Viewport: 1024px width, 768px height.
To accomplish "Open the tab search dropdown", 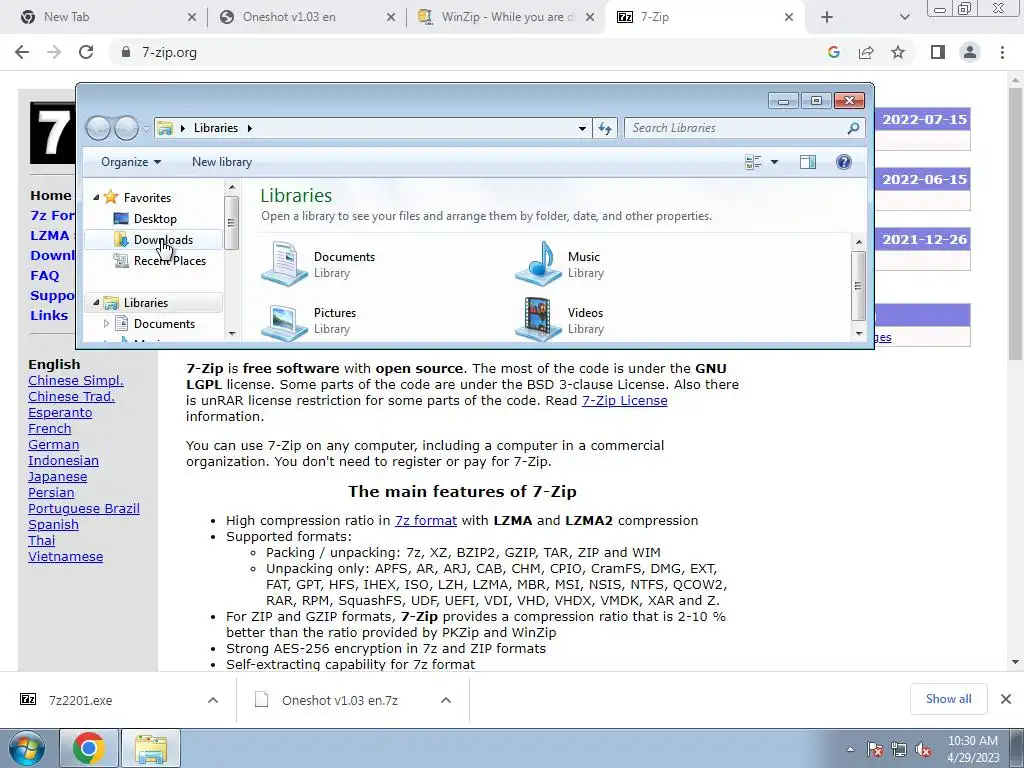I will 904,17.
